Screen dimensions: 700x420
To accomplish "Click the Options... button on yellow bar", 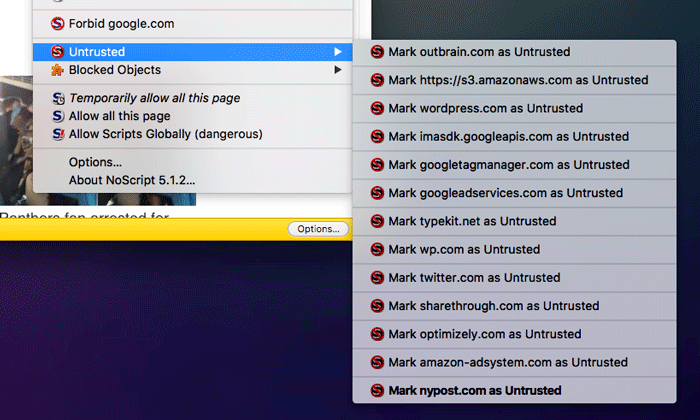I will 318,229.
